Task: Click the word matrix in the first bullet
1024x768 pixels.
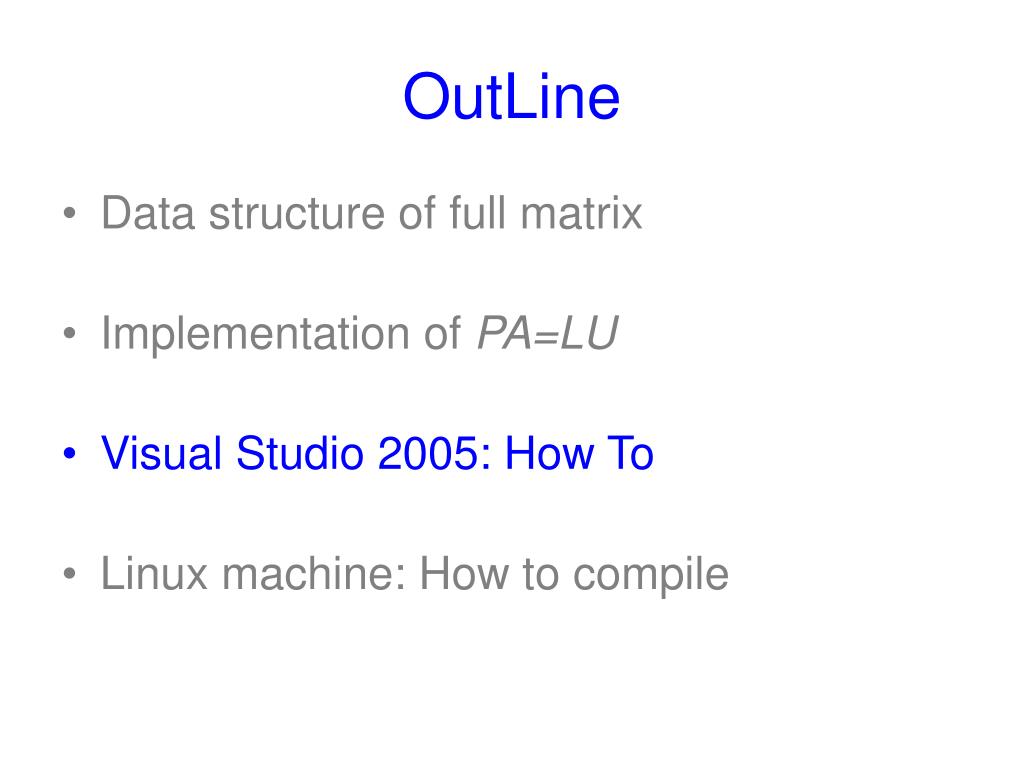Action: click(x=581, y=214)
